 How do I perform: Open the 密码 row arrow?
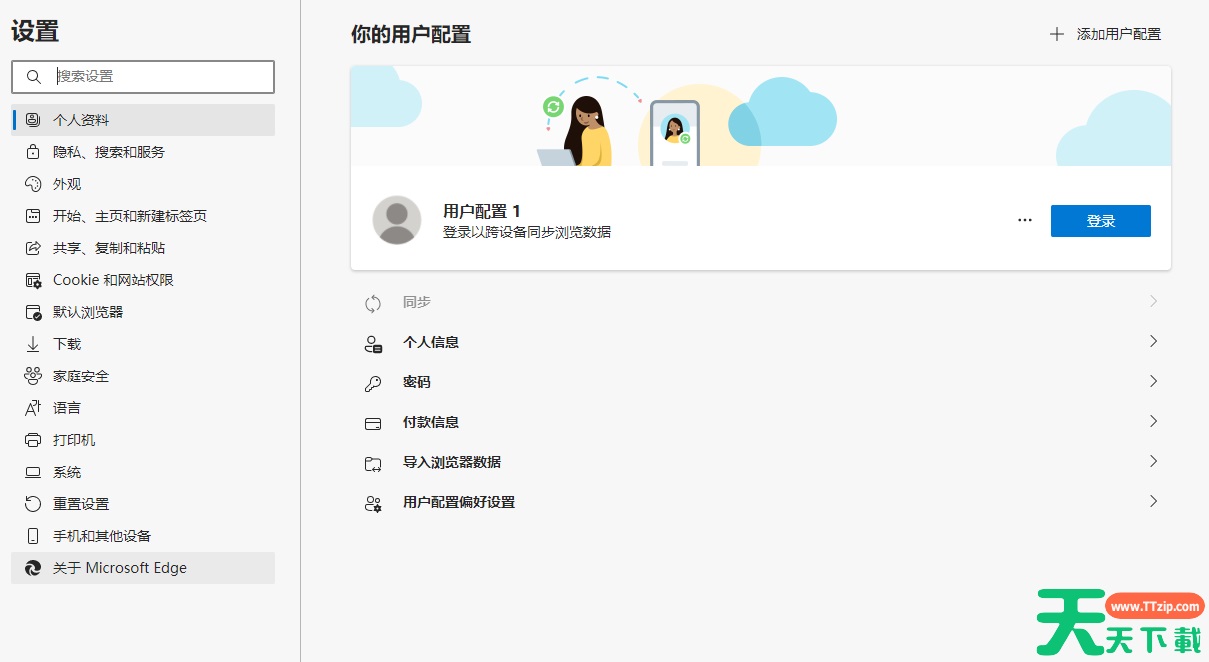pyautogui.click(x=1153, y=381)
